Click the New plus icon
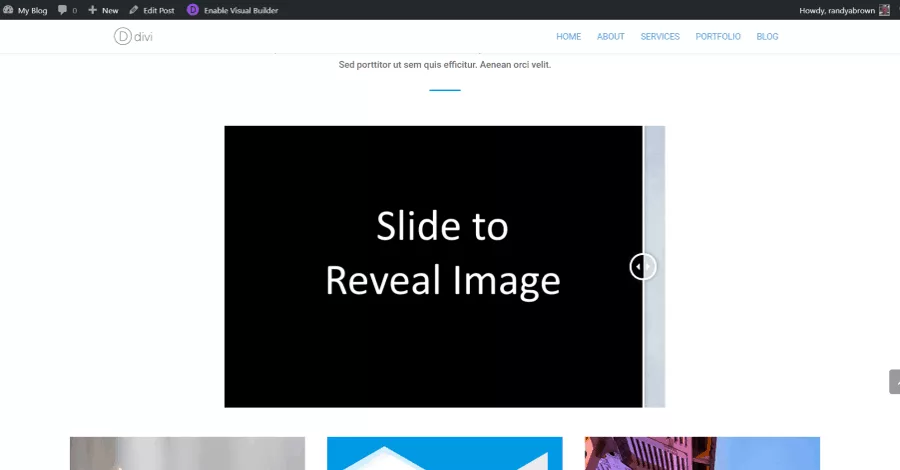Viewport: 900px width, 470px height. [x=92, y=10]
